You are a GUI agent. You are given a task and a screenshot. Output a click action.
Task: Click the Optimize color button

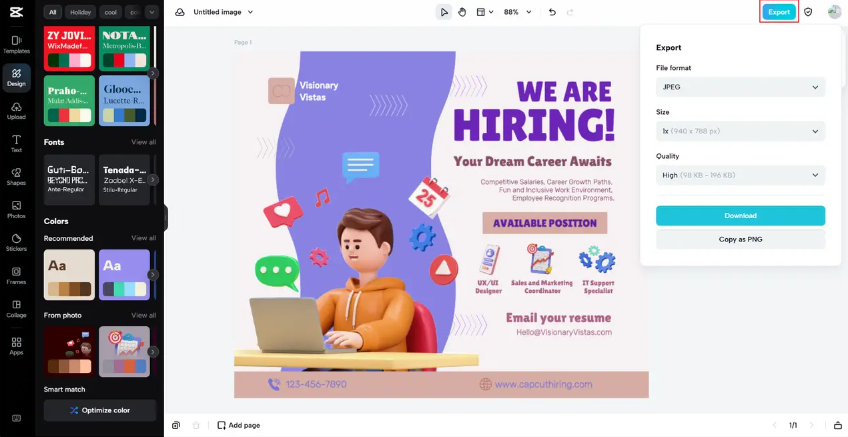point(100,410)
